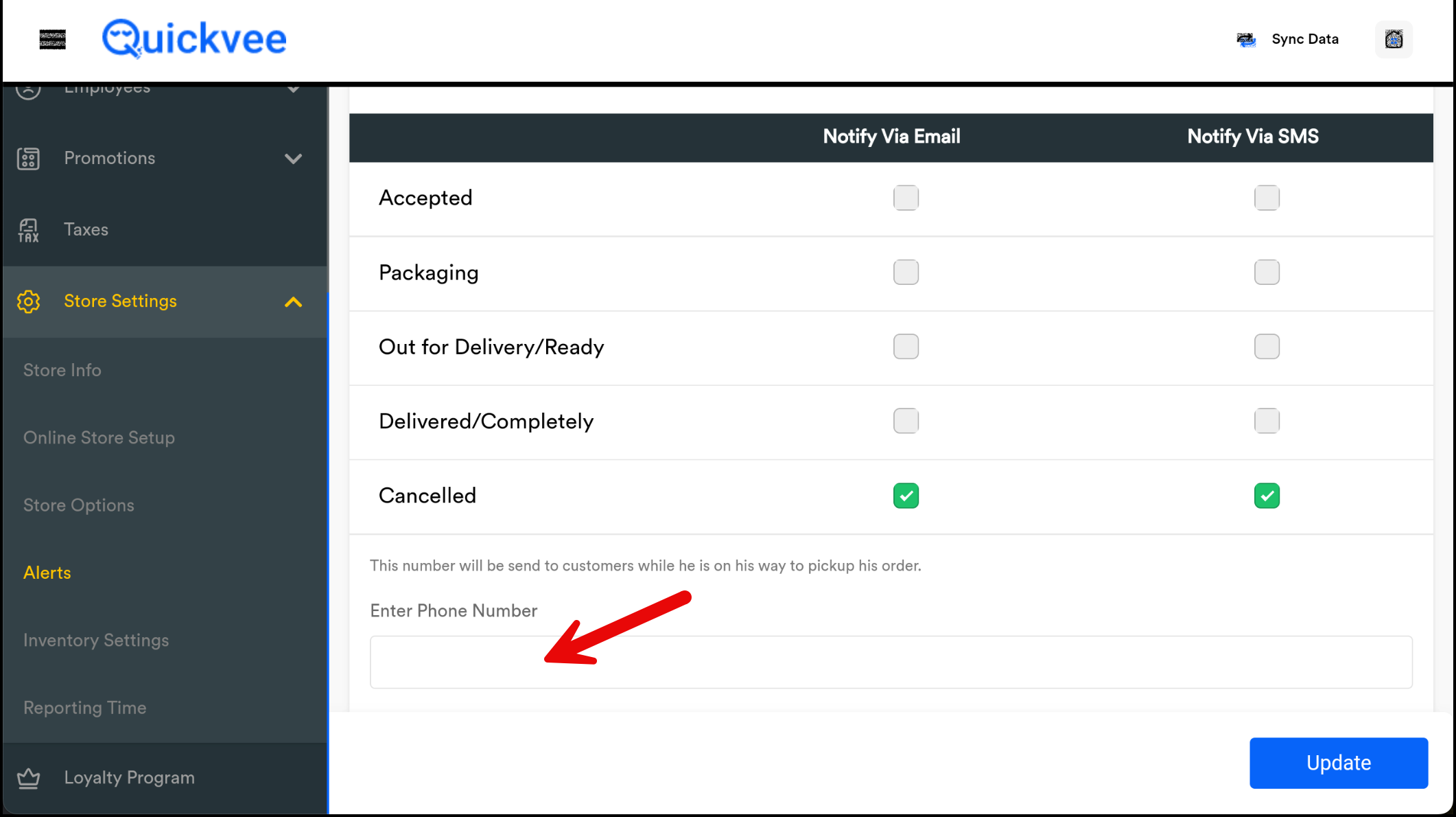The width and height of the screenshot is (1456, 817).
Task: Click the Sync Data icon
Action: (1246, 40)
